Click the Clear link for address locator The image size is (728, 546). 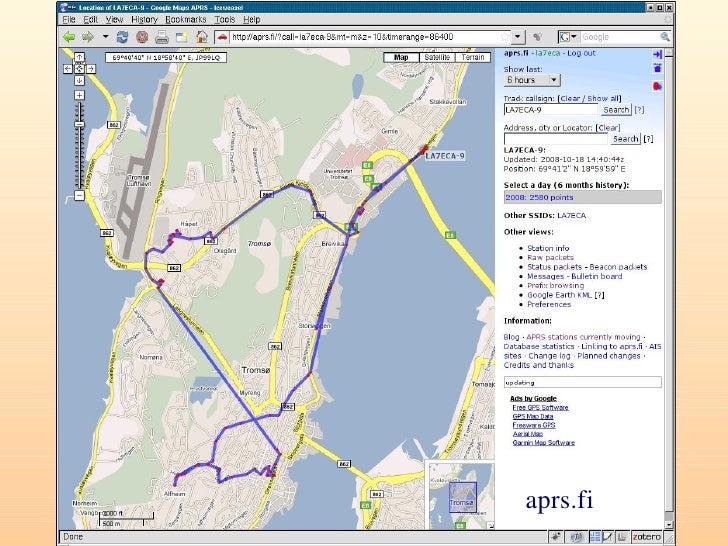point(608,128)
